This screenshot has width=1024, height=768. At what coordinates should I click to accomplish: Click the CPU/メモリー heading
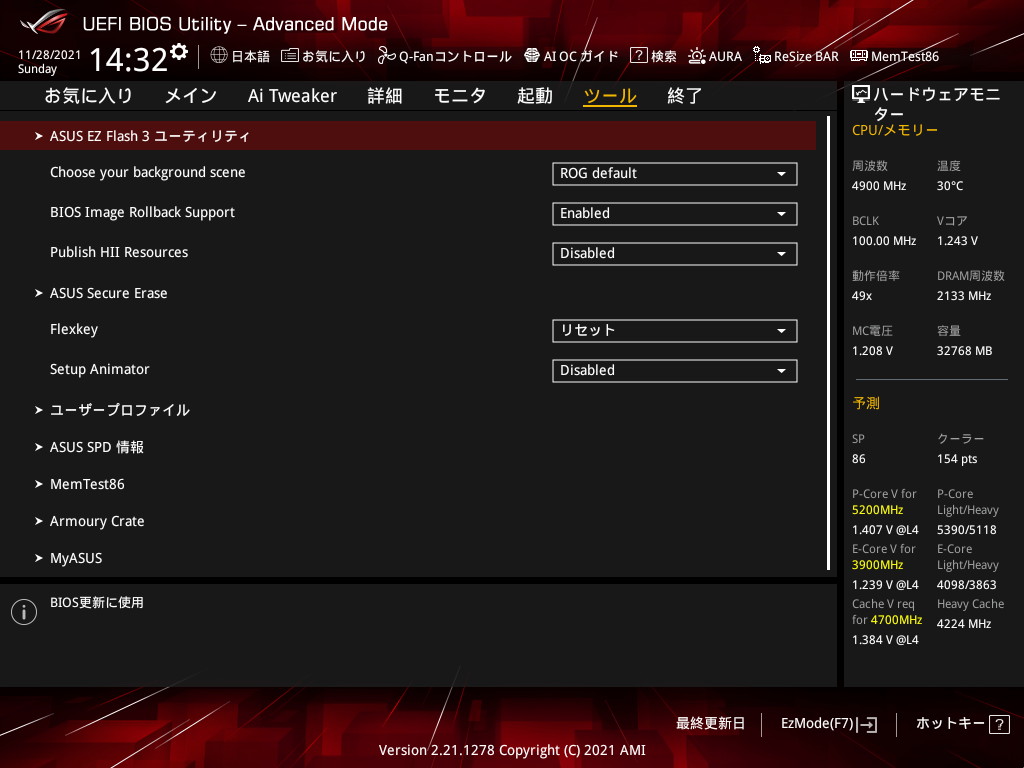[895, 130]
